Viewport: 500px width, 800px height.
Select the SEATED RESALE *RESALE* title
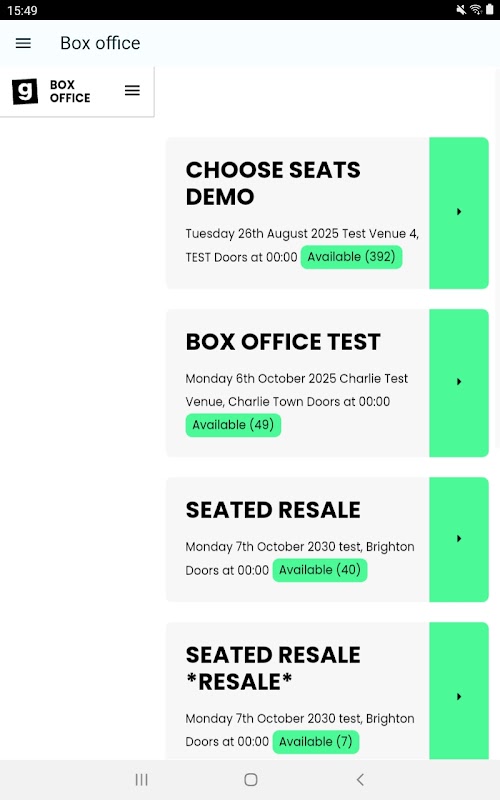click(273, 668)
